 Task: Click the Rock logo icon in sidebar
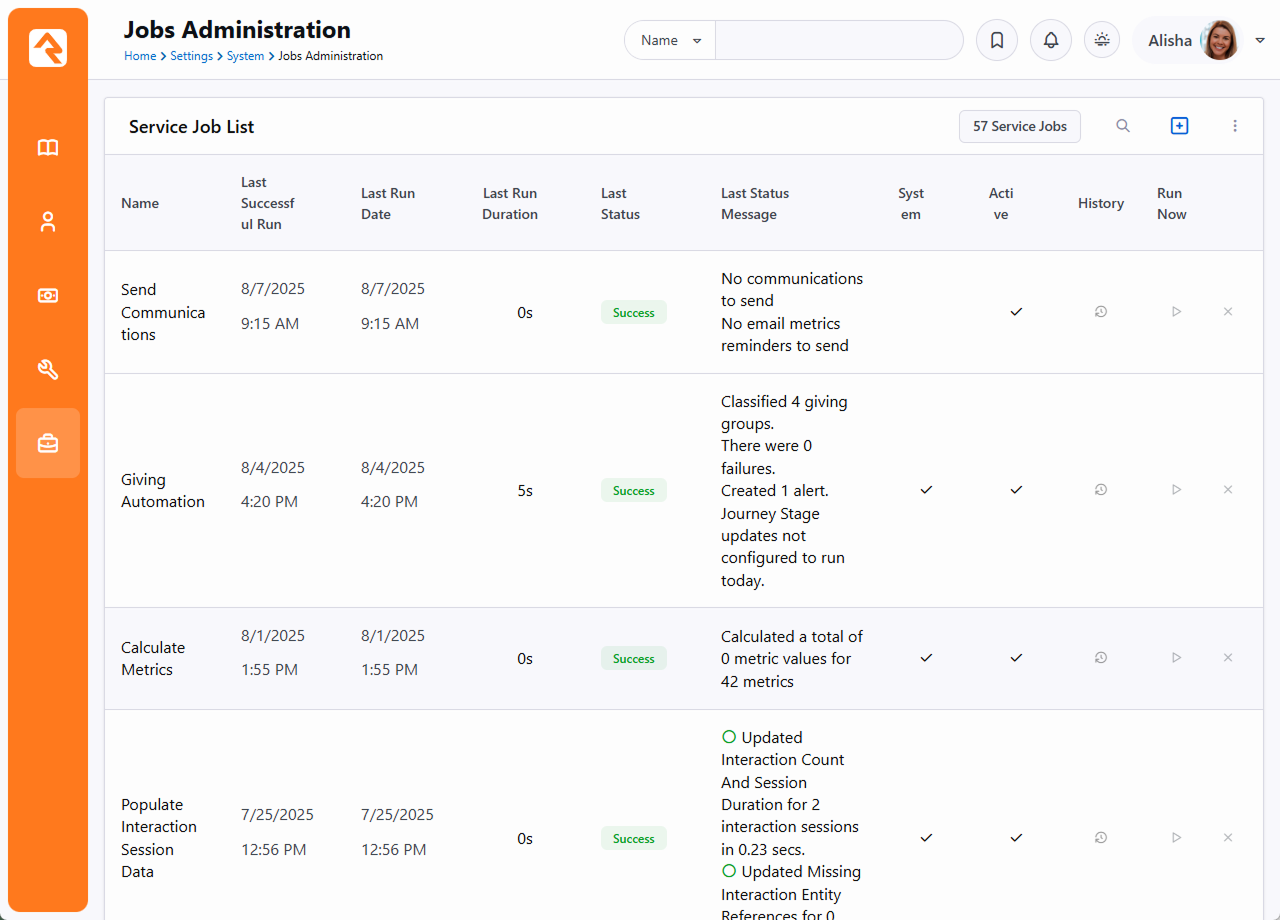pos(48,48)
